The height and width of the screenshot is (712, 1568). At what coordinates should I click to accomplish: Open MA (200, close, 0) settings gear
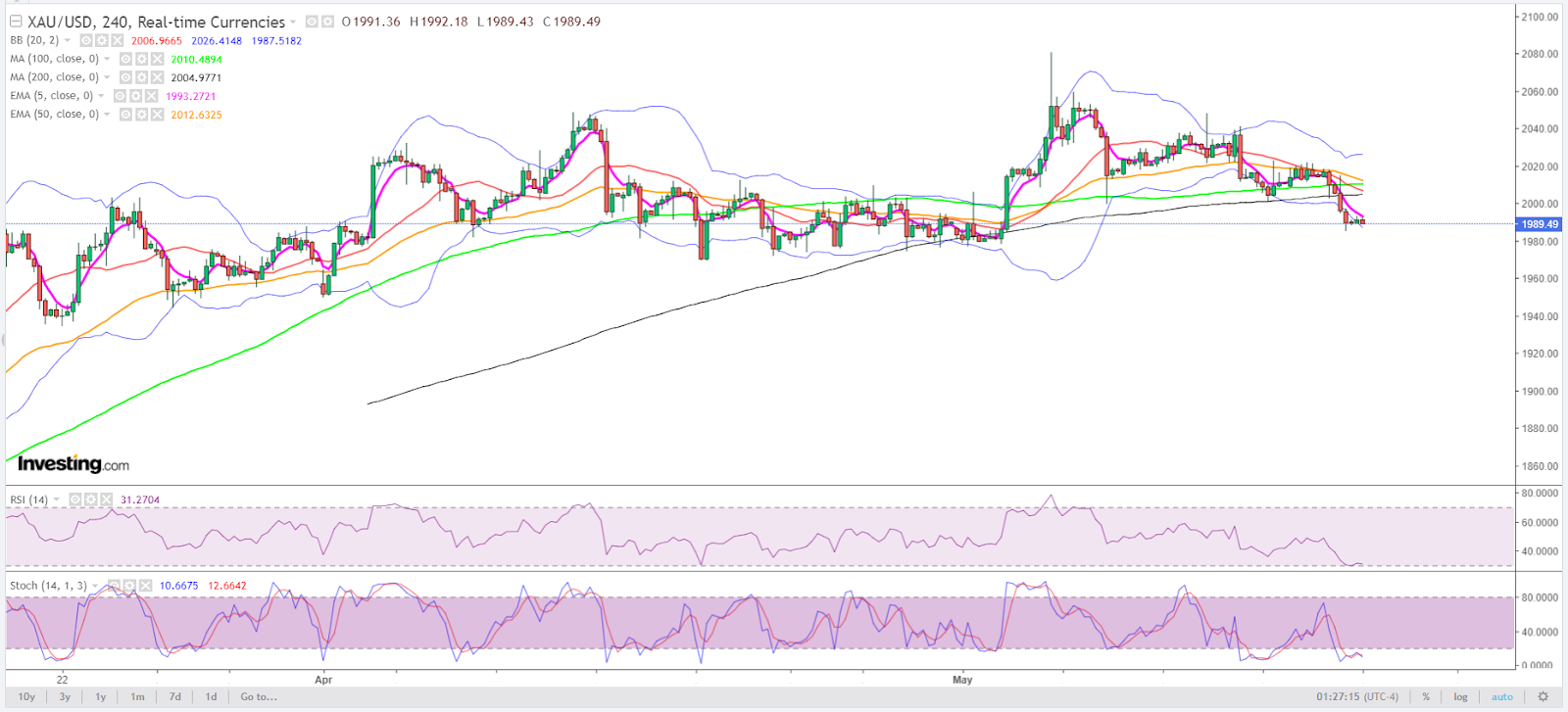141,77
